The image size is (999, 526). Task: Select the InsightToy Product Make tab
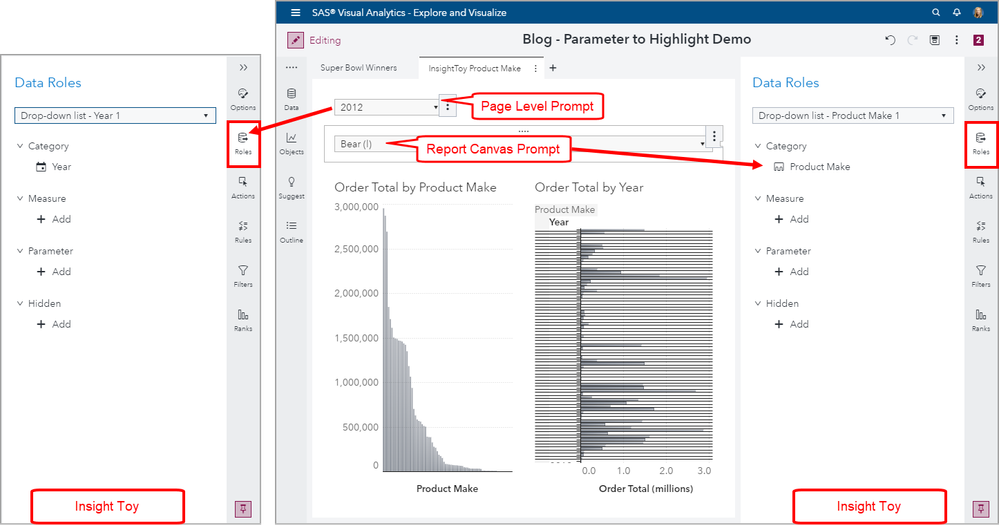[x=474, y=68]
